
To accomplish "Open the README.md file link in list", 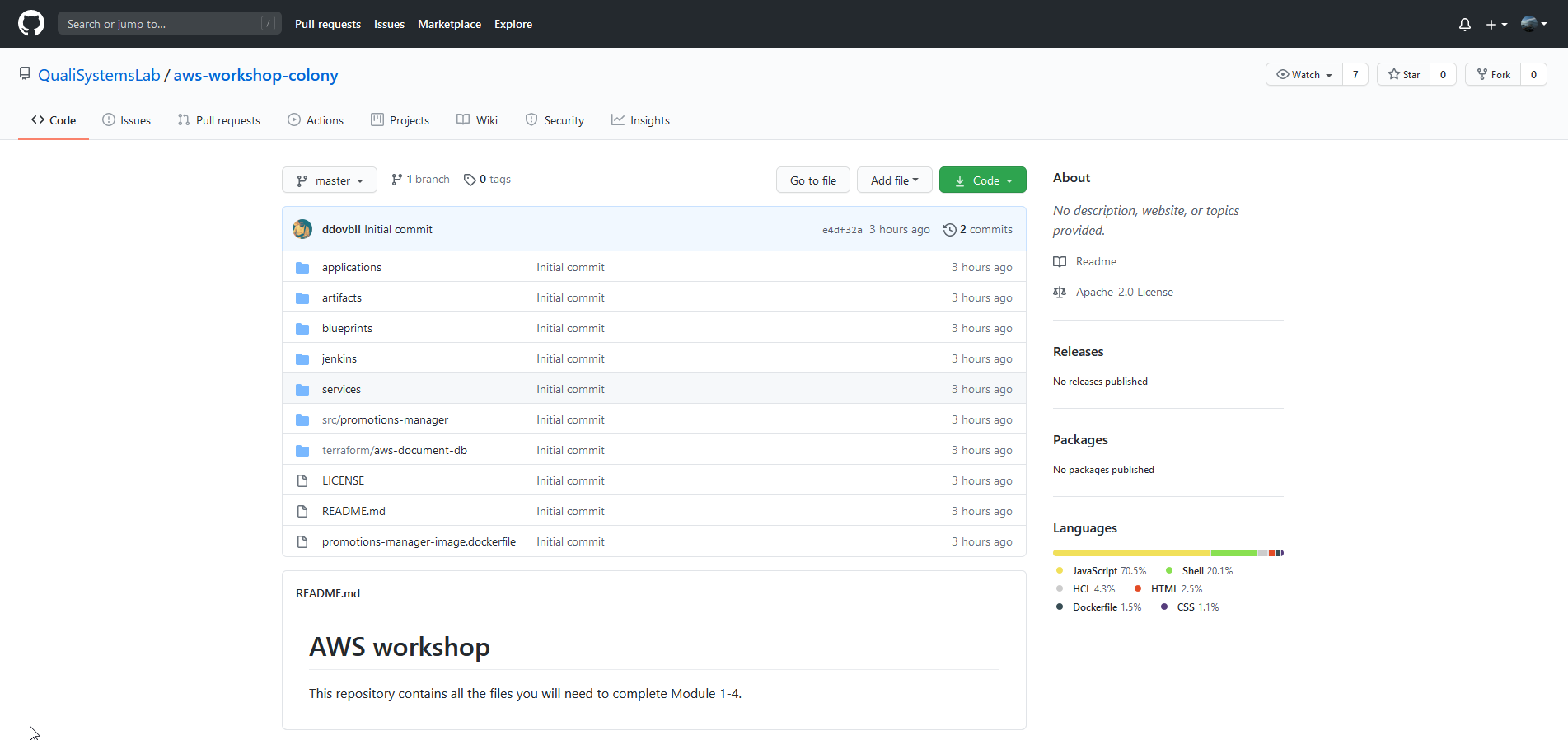I will click(x=353, y=511).
